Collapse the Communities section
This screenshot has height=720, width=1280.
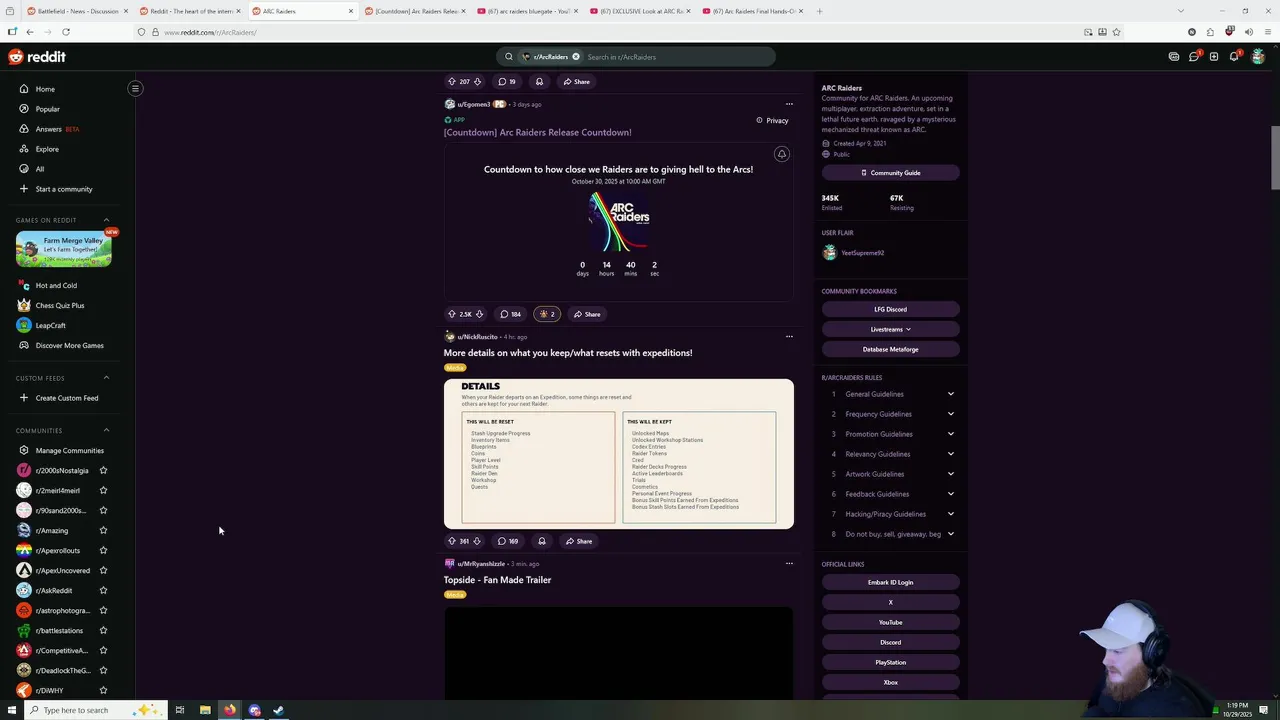[x=106, y=430]
